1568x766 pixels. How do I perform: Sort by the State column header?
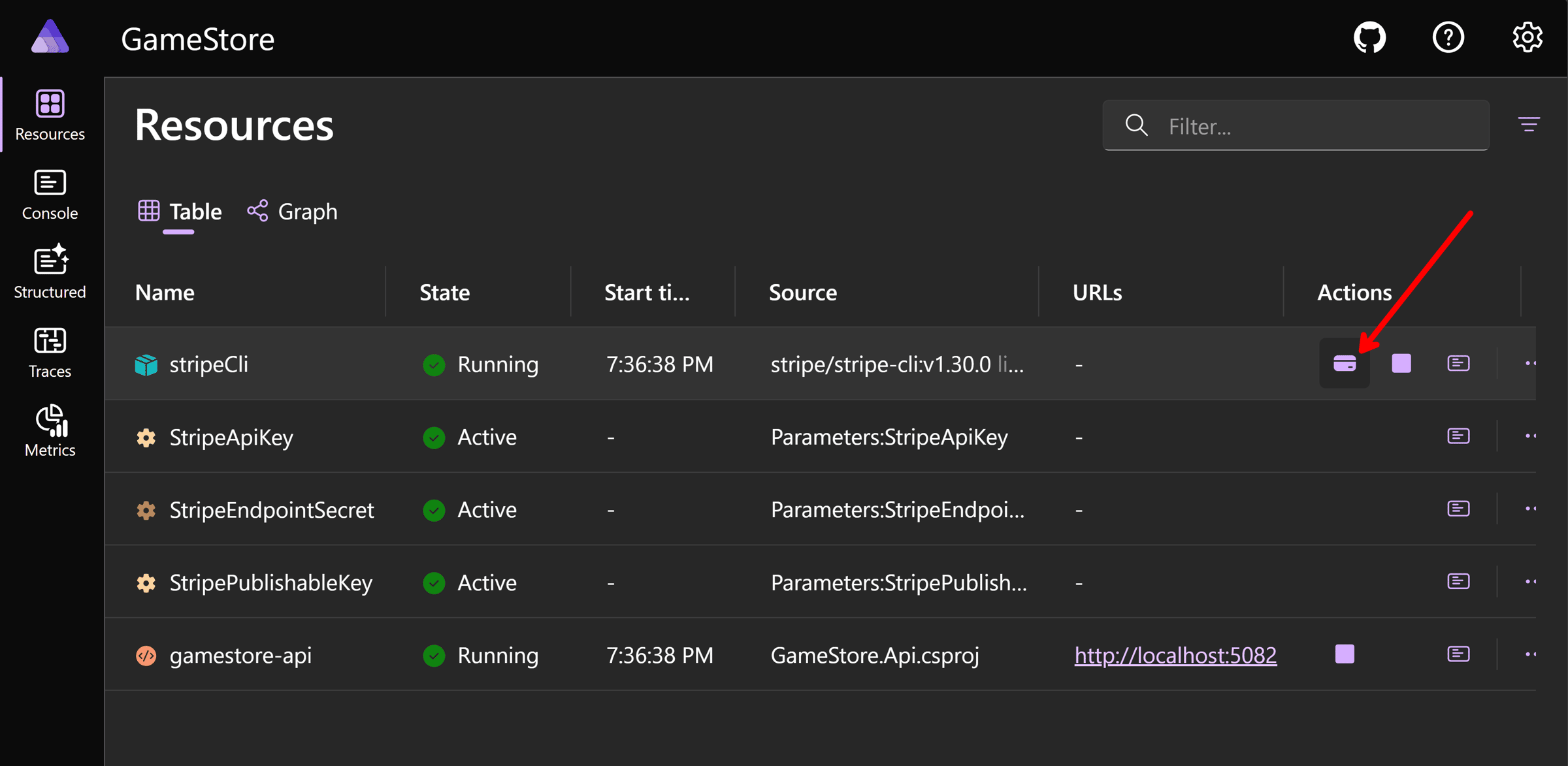[444, 292]
